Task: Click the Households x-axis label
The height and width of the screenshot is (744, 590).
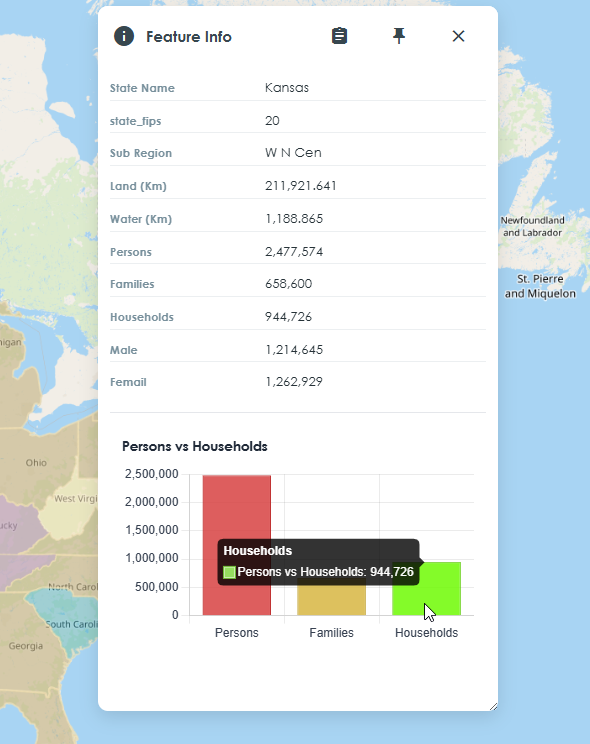Action: [x=426, y=633]
